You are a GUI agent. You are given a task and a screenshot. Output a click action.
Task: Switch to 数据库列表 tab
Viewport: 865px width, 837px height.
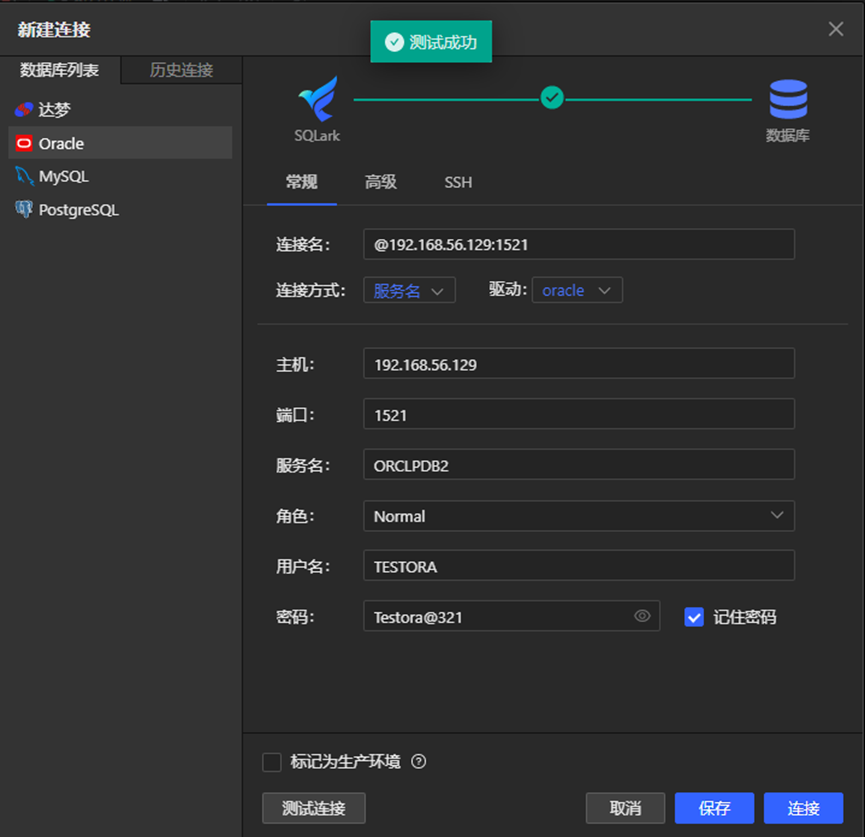(x=60, y=70)
